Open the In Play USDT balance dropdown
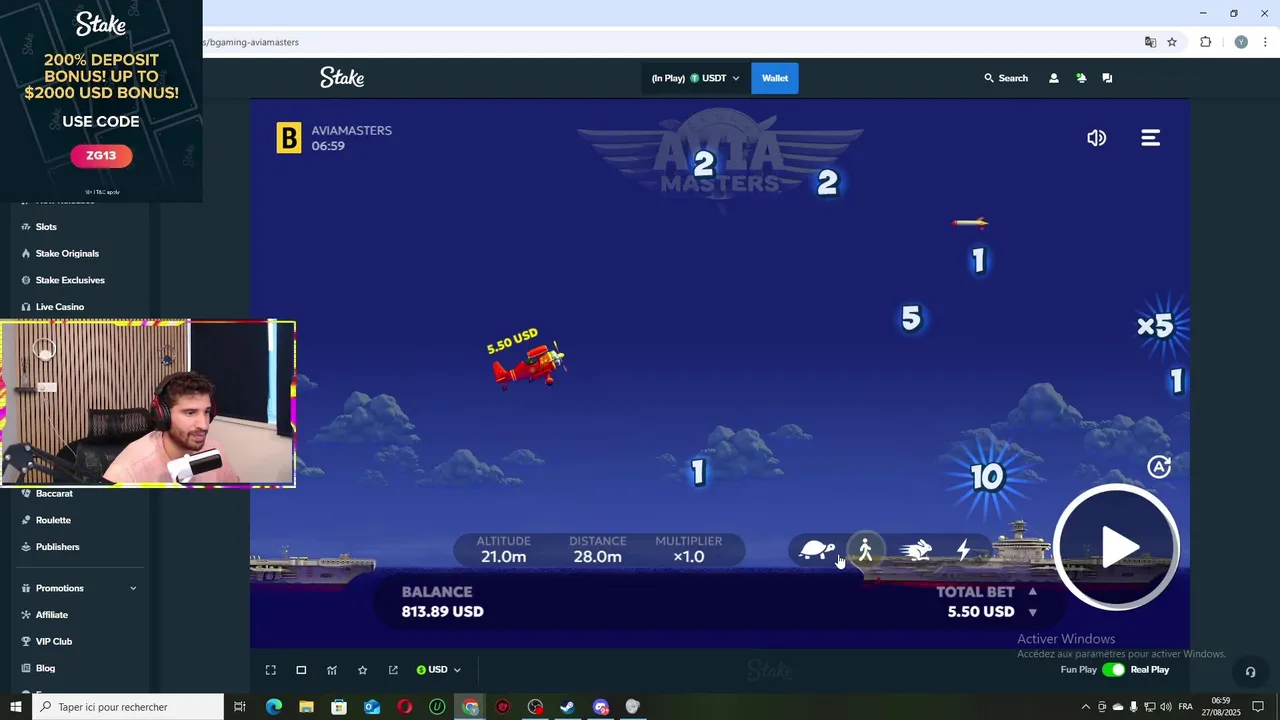Image resolution: width=1280 pixels, height=720 pixels. (695, 78)
